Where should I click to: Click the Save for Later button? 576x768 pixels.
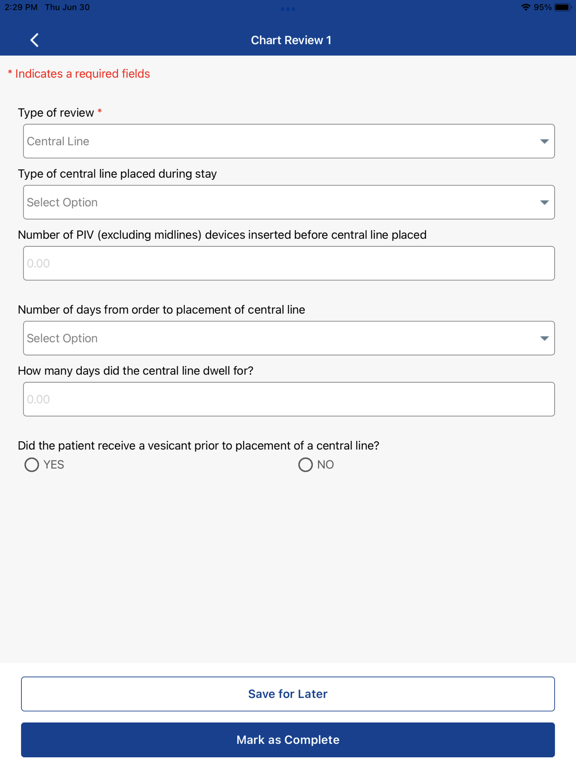click(288, 694)
